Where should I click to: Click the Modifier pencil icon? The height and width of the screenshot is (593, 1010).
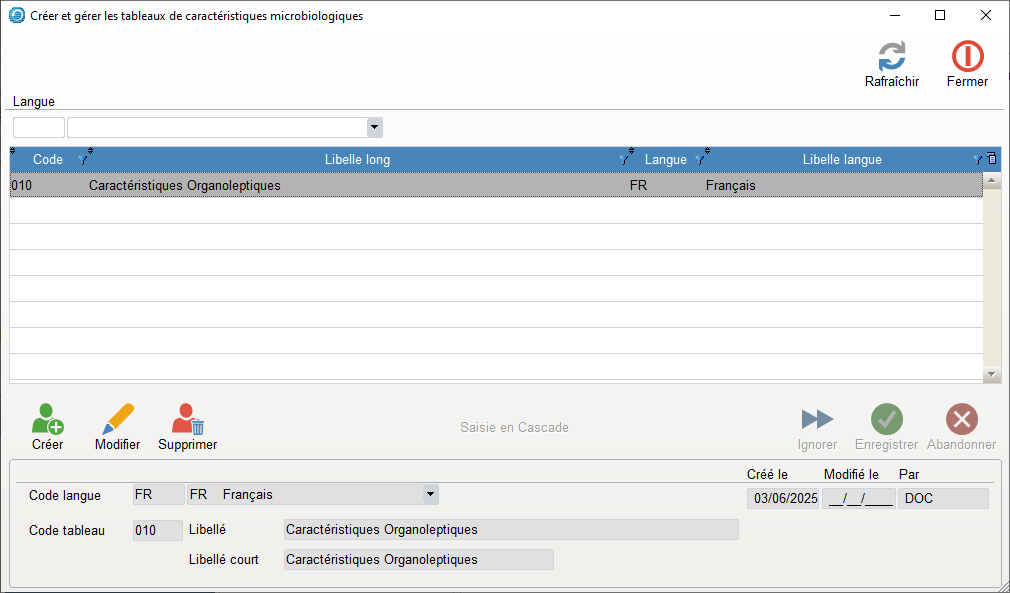click(x=118, y=419)
